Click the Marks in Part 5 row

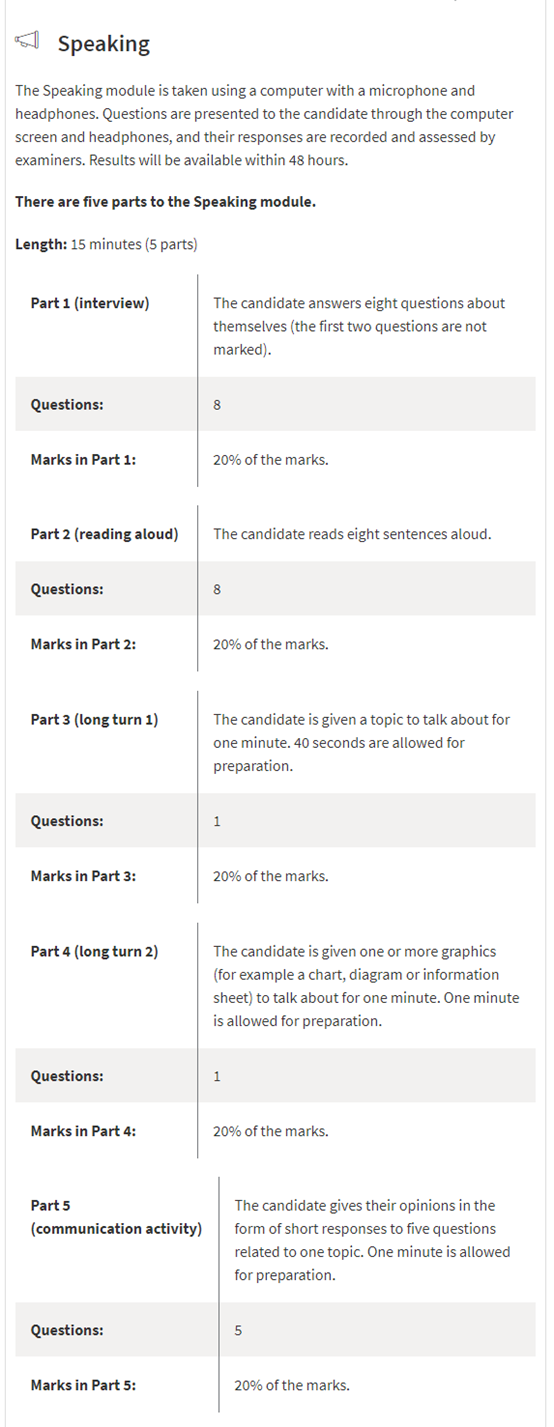coord(275,1385)
